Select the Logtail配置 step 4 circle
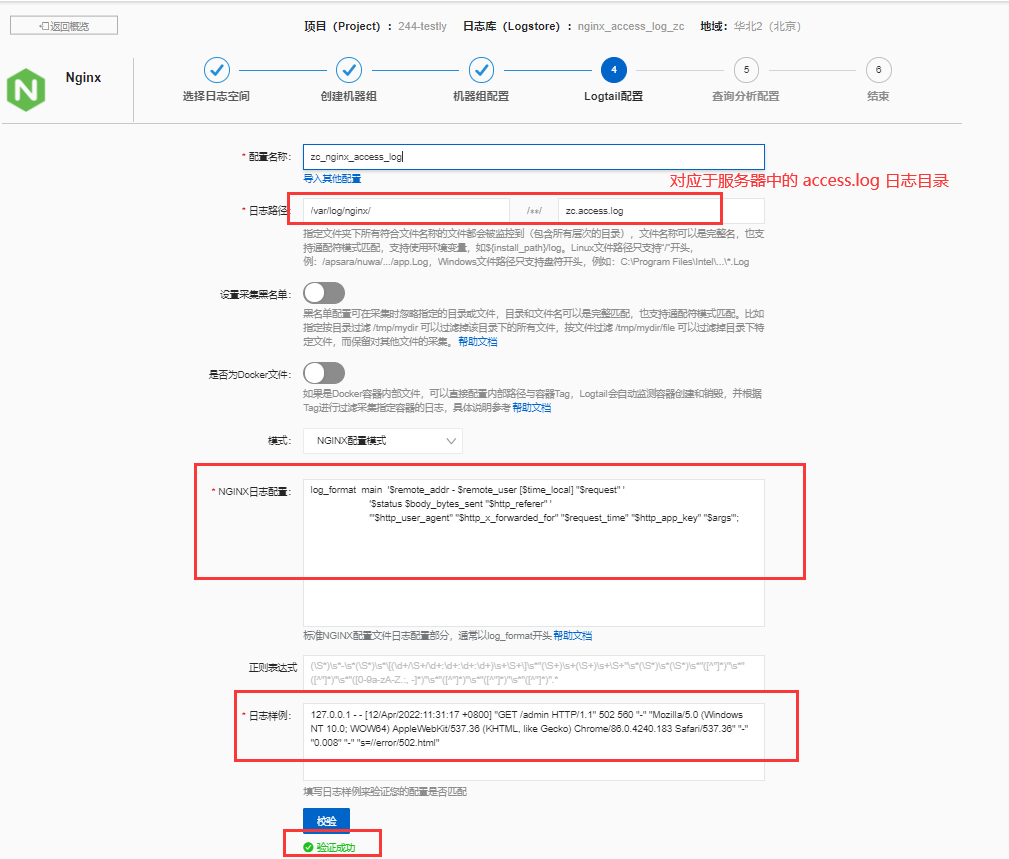This screenshot has width=1009, height=859. [x=614, y=70]
